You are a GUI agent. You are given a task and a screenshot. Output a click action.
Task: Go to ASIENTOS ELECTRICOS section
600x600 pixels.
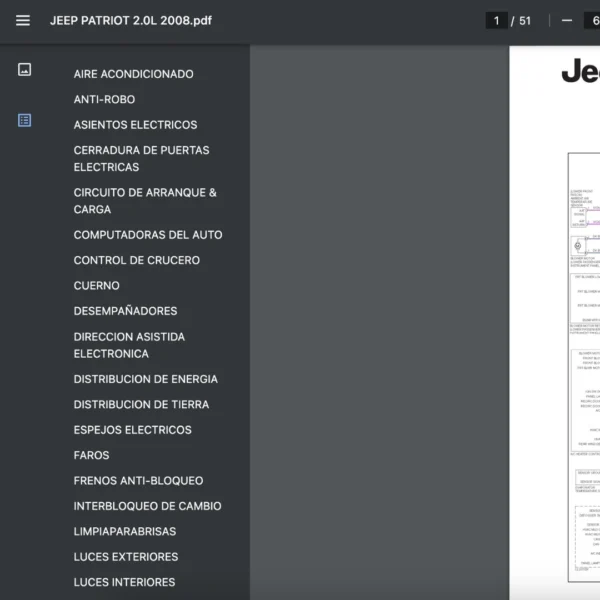(135, 125)
